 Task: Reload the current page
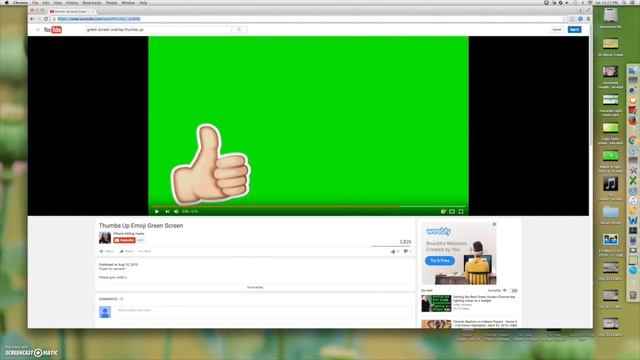tap(46, 19)
